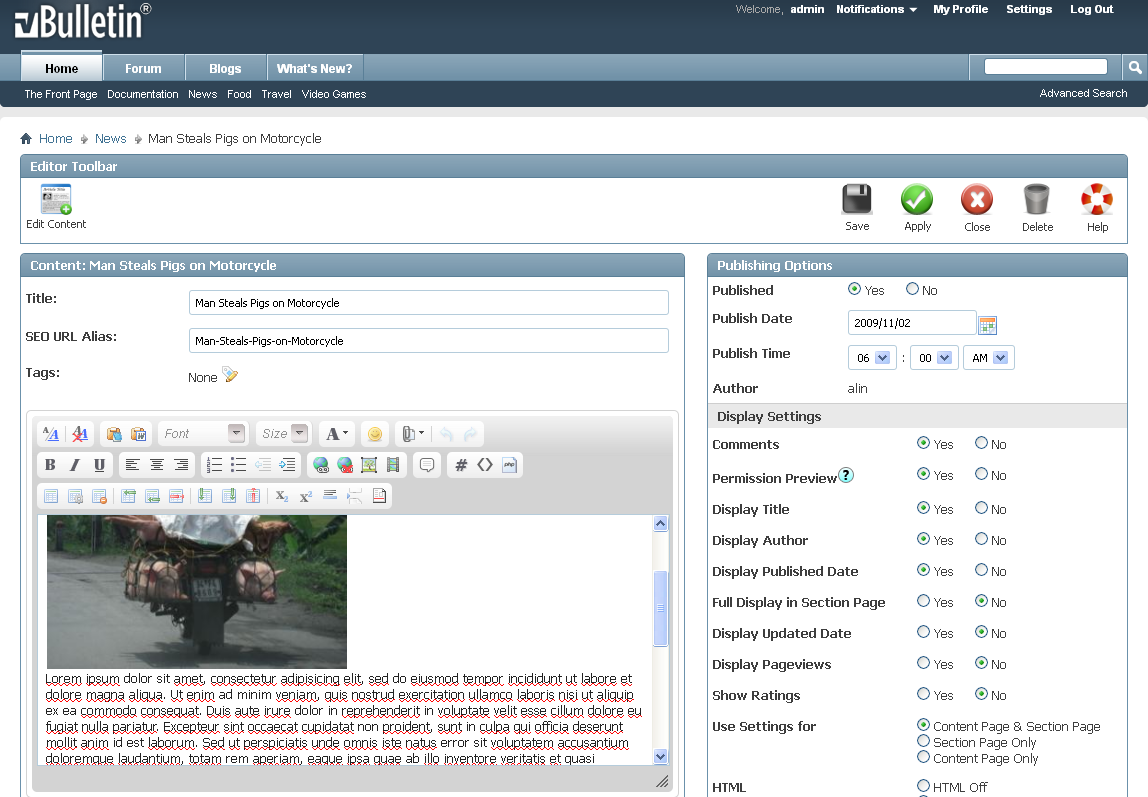Switch to the Forum tab

tap(143, 69)
